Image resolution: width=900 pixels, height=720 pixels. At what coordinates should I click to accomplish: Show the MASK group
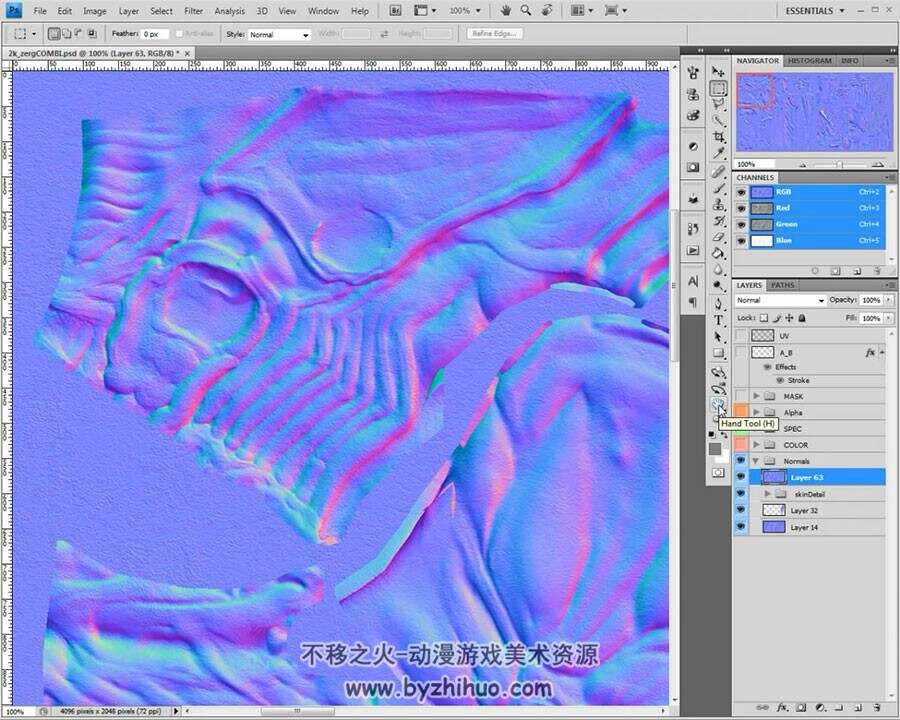pyautogui.click(x=741, y=396)
